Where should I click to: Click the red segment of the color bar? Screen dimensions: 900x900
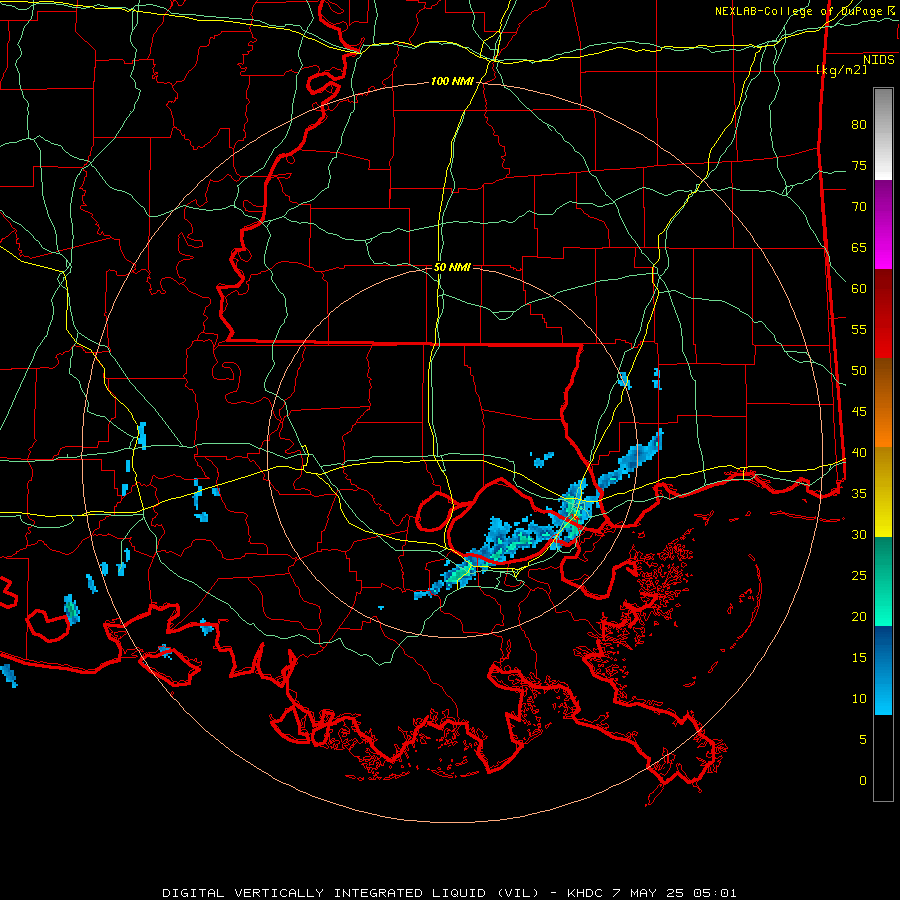tap(883, 314)
